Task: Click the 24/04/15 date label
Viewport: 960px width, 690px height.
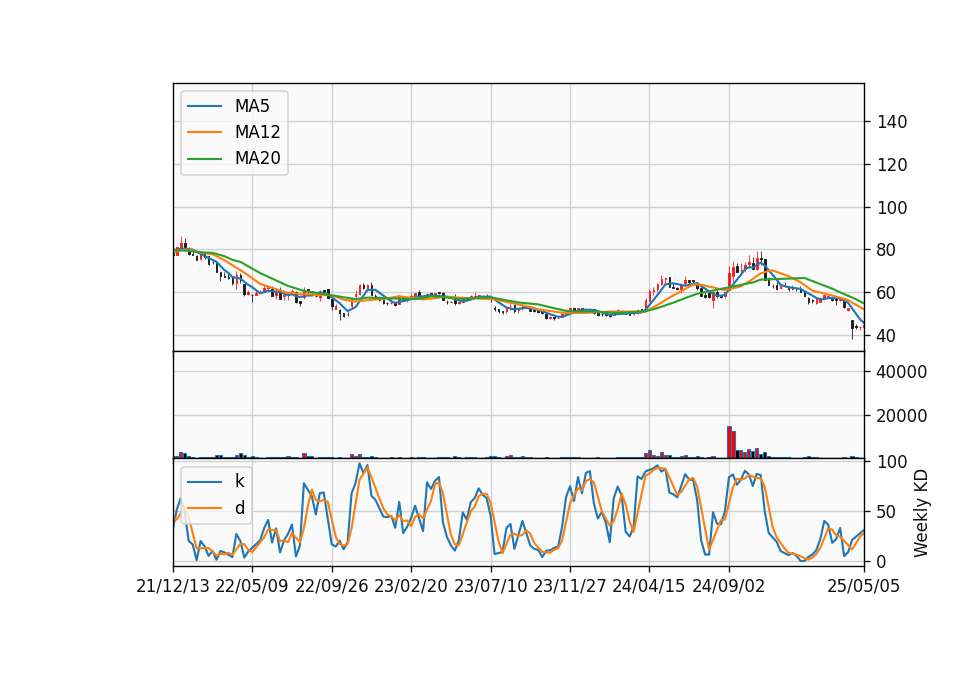Action: 648,587
